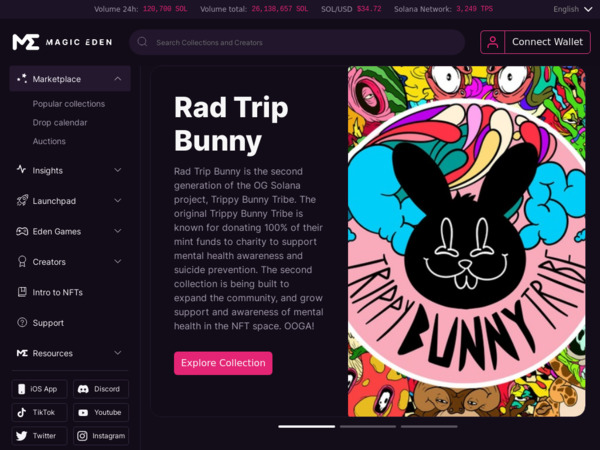Open the Discord link button
600x450 pixels.
101,389
